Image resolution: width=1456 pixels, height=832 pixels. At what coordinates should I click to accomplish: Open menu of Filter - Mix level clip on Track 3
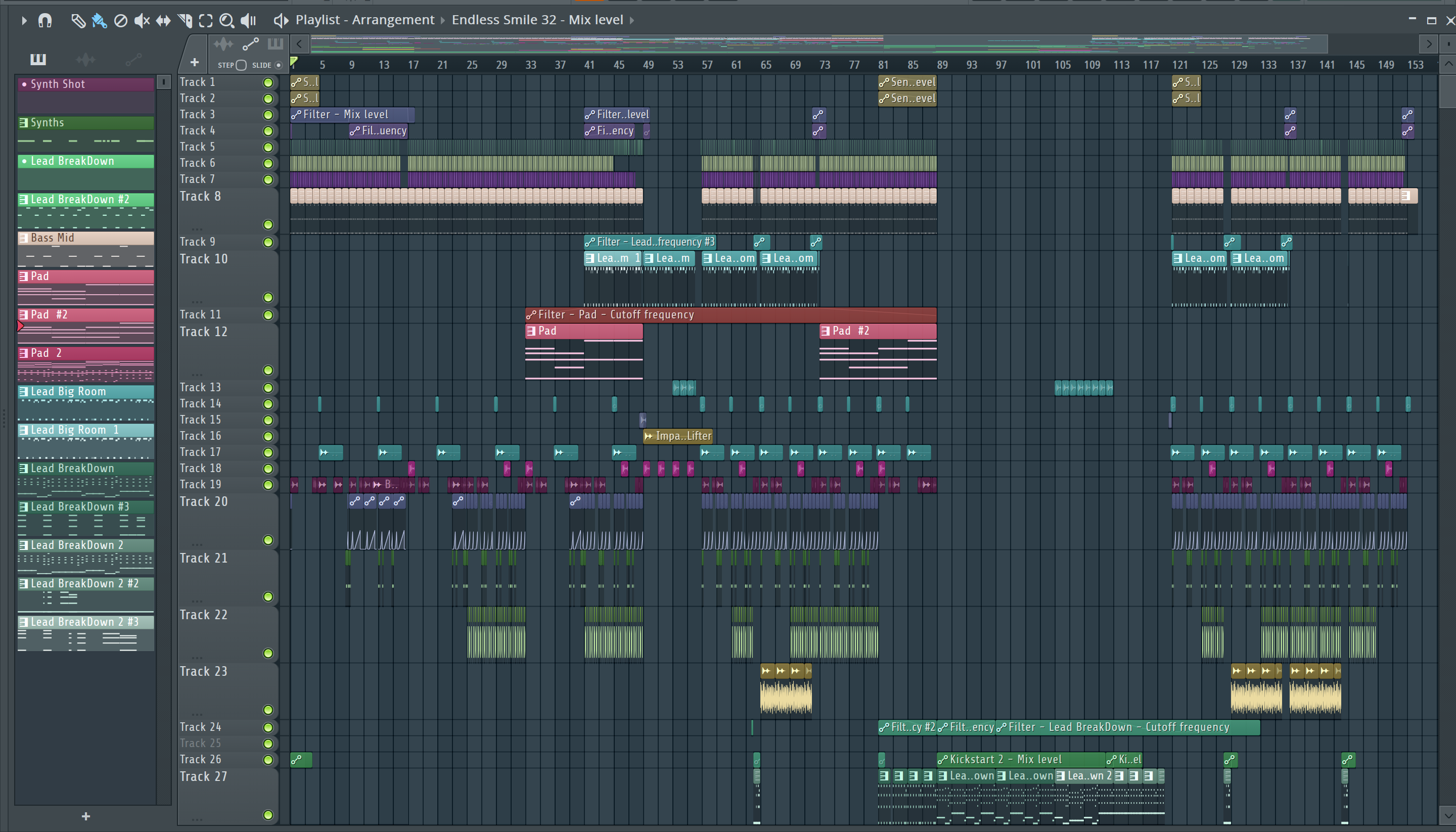296,115
